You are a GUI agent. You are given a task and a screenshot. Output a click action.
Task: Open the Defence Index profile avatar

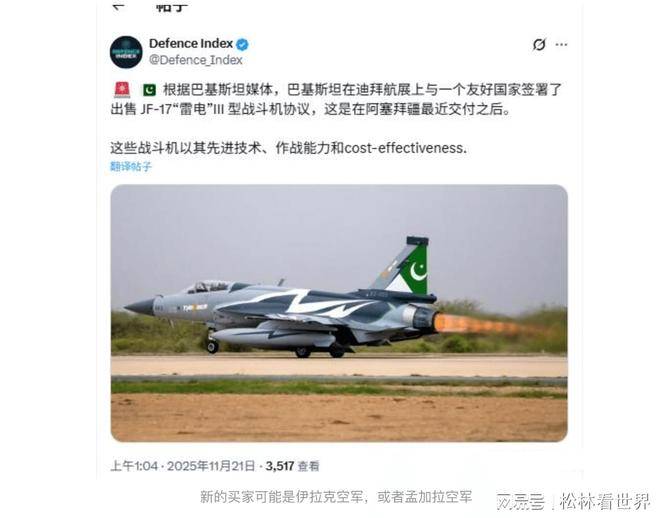[126, 52]
